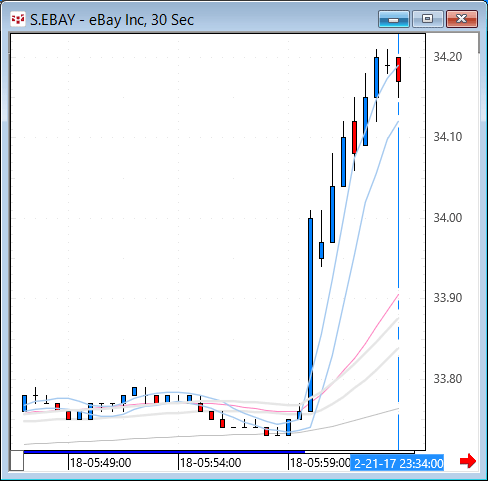Minimize the S.EBAY chart window
This screenshot has width=488, height=481.
click(394, 19)
